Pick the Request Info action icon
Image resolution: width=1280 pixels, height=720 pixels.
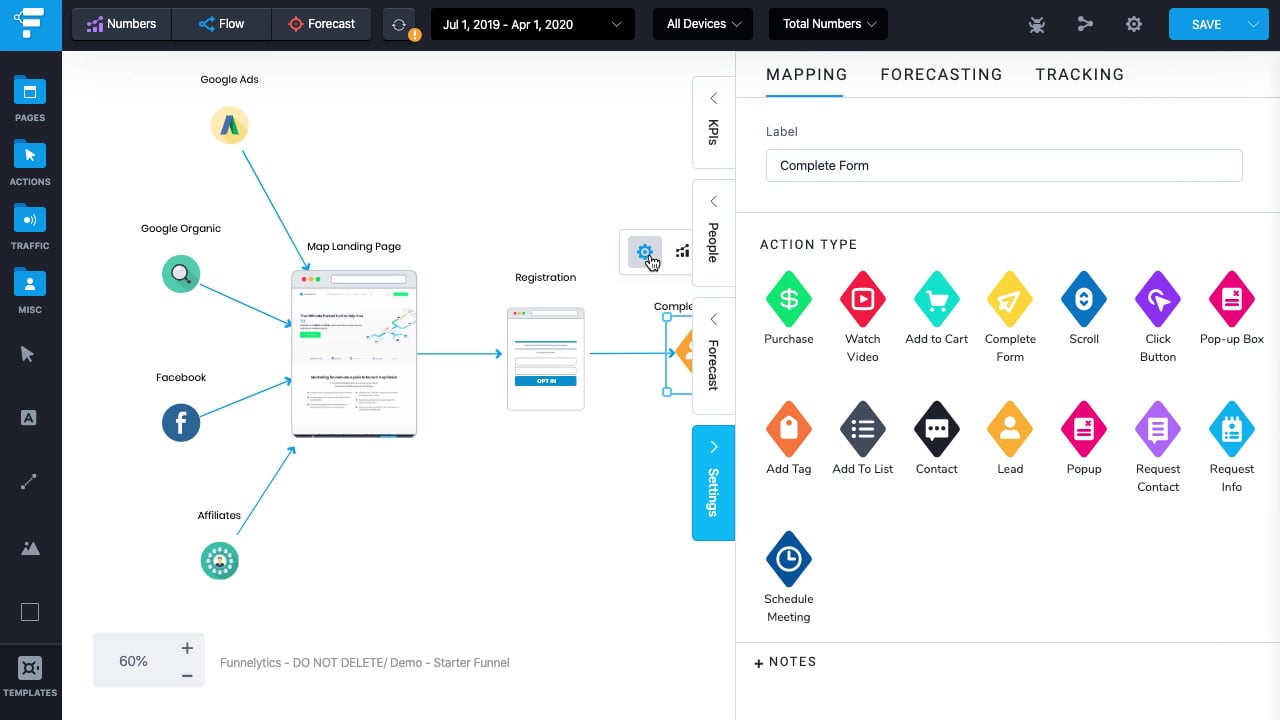click(1232, 428)
